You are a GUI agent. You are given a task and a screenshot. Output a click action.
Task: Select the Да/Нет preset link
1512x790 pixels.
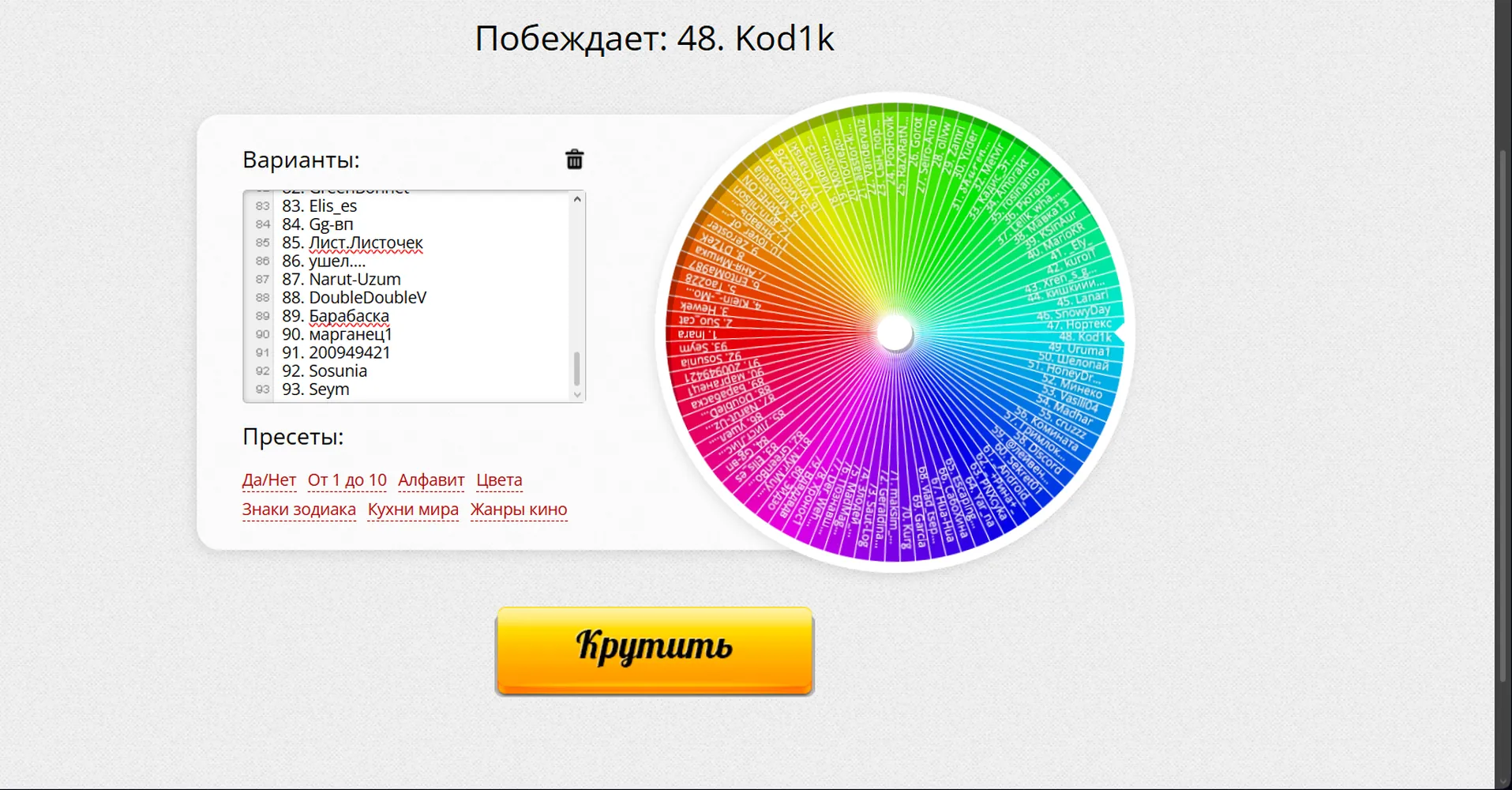point(269,480)
